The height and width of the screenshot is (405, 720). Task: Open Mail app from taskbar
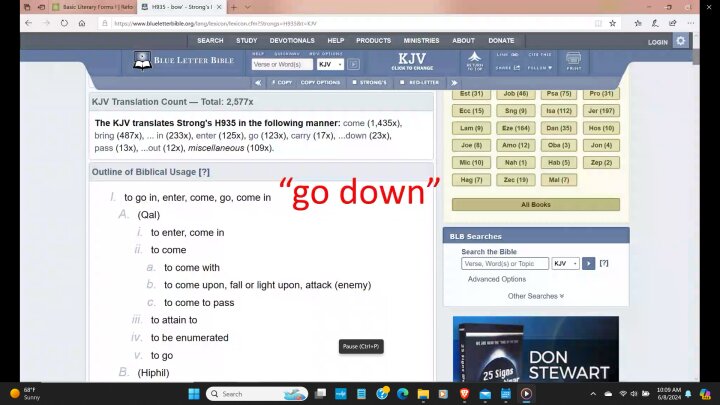485,394
